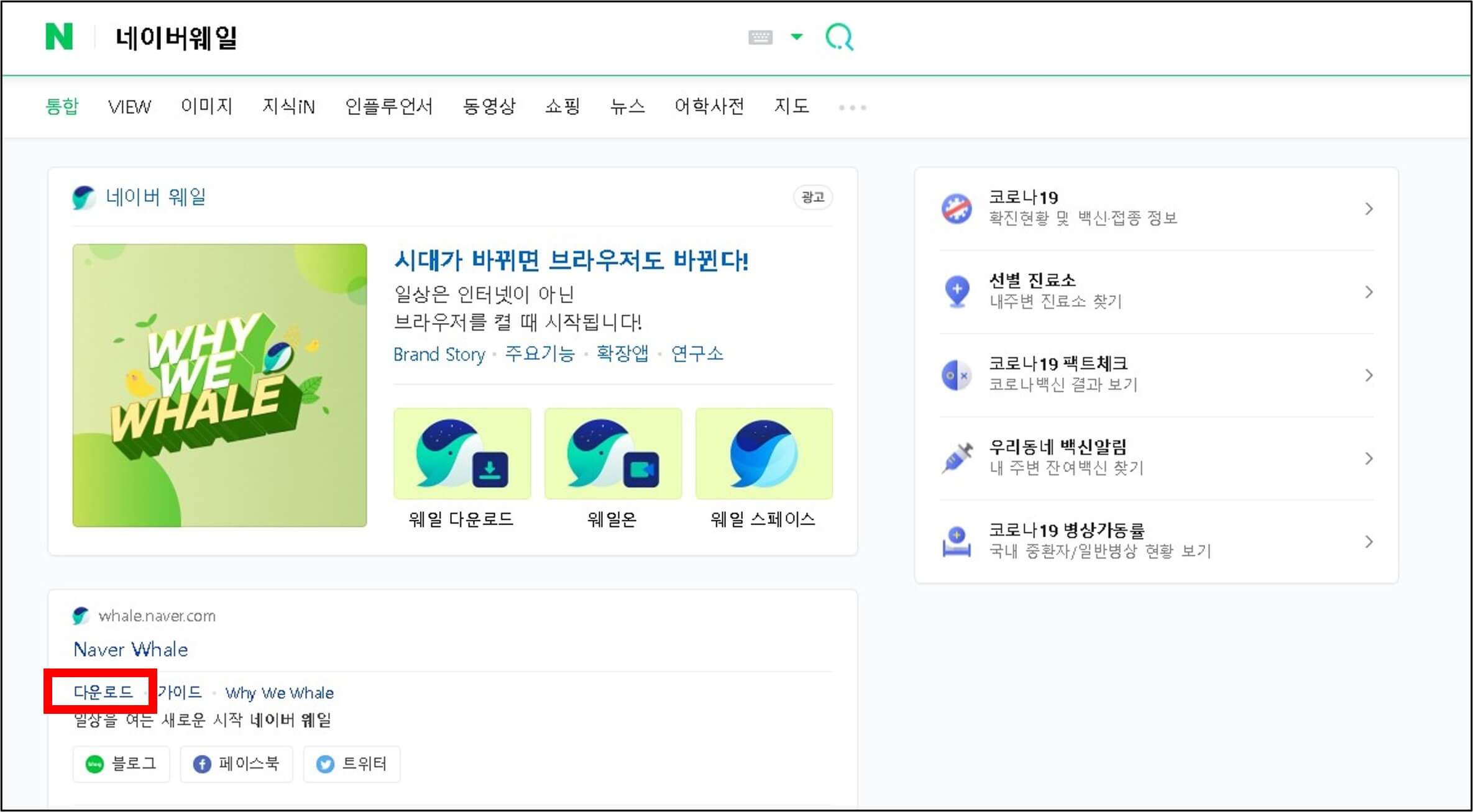The width and height of the screenshot is (1473, 812).
Task: Click the 선별 진료소 map pin icon
Action: click(x=957, y=291)
